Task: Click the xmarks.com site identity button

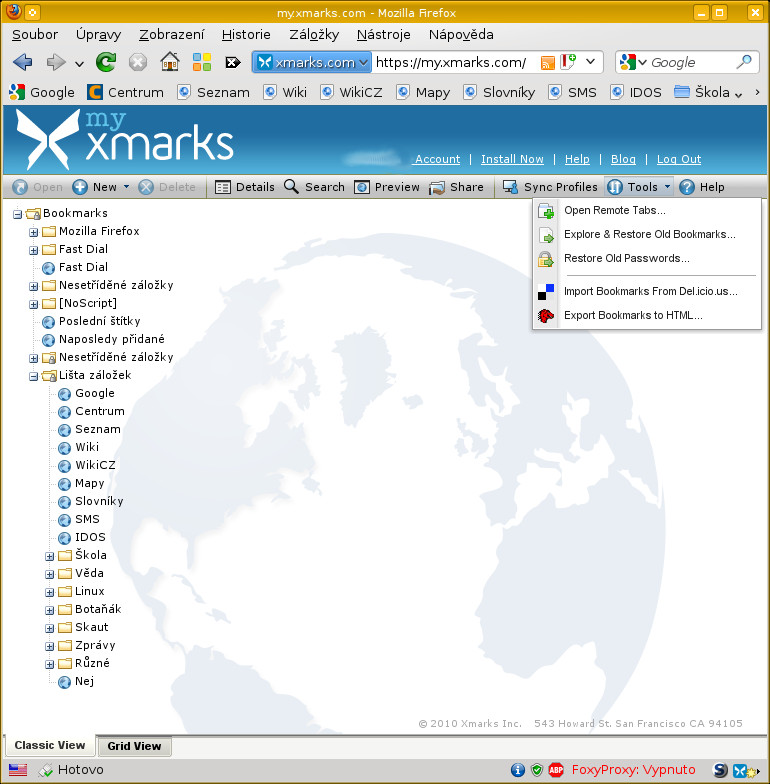Action: click(x=312, y=62)
